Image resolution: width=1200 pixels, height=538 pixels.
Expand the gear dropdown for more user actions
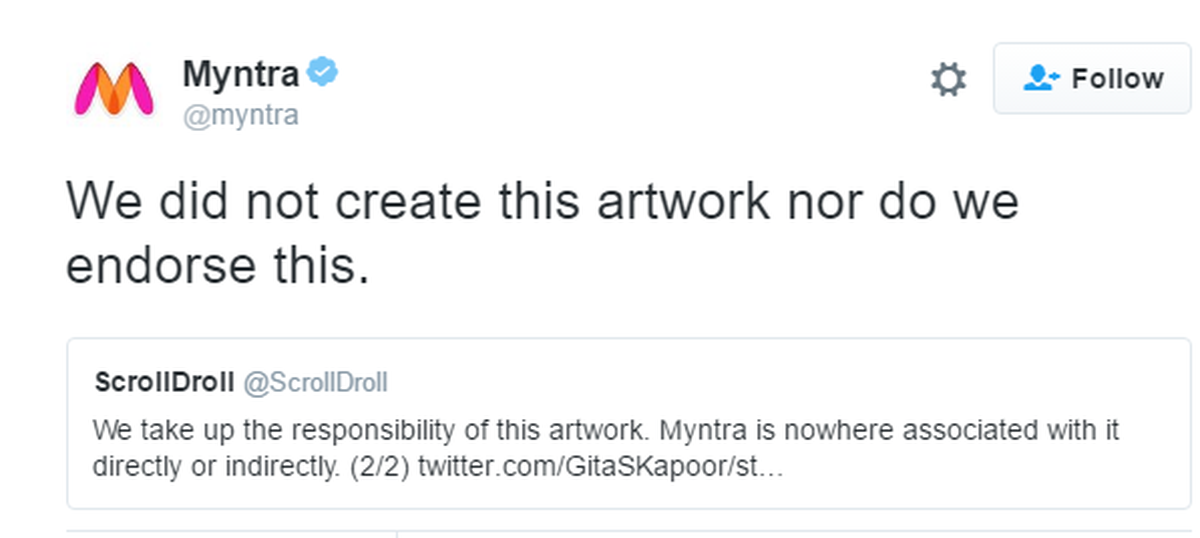pos(948,79)
